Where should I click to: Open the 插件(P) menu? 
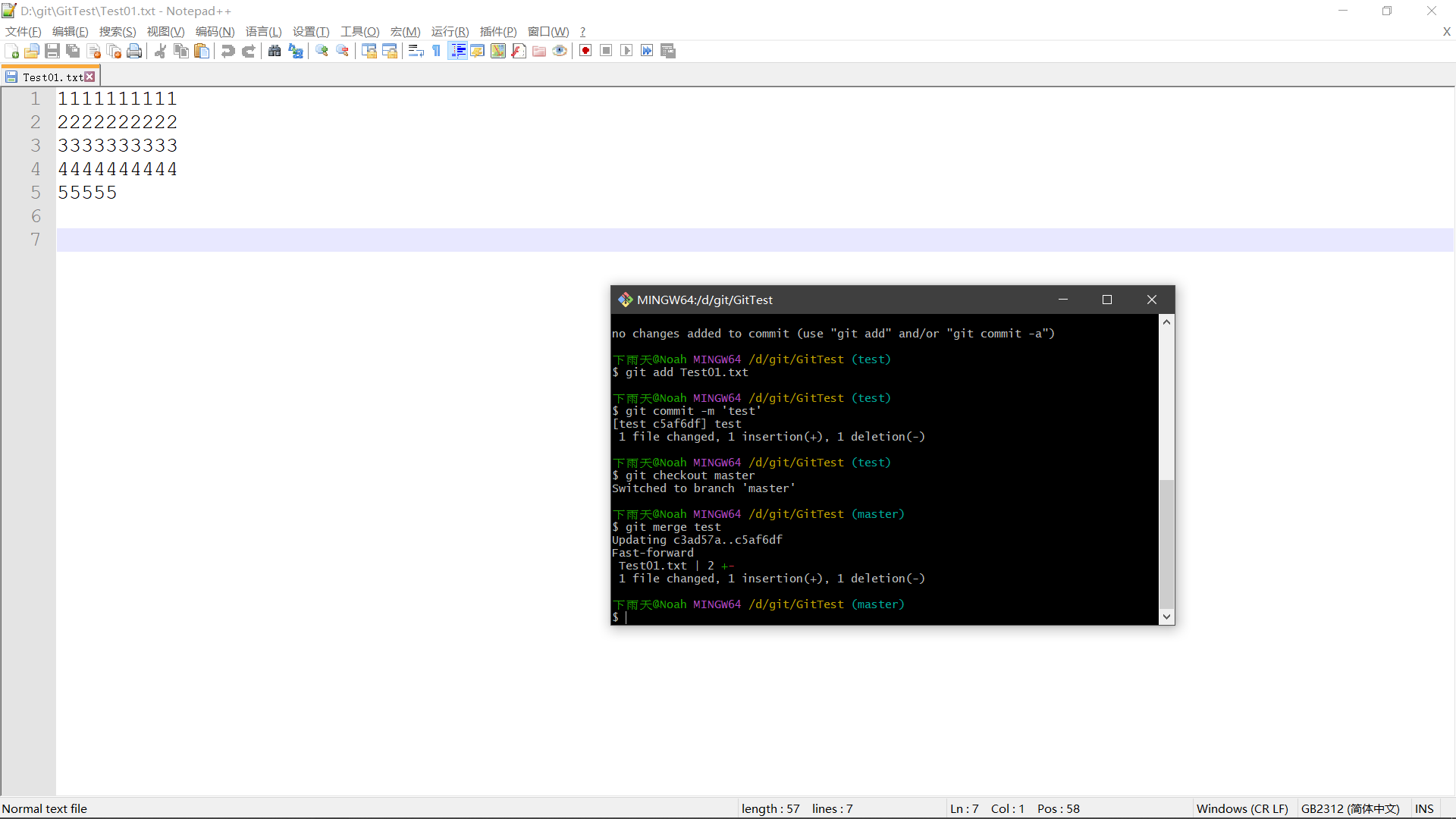click(498, 31)
